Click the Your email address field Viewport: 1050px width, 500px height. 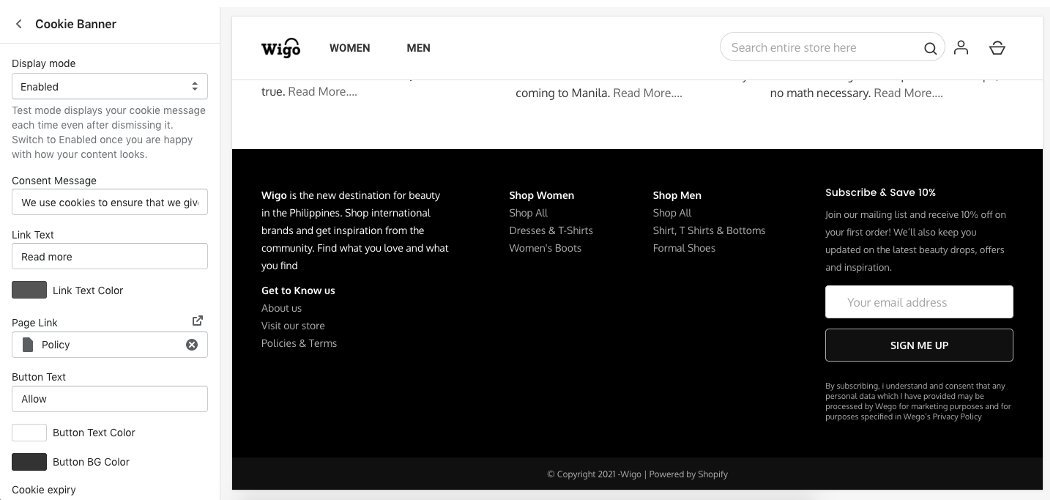[918, 302]
